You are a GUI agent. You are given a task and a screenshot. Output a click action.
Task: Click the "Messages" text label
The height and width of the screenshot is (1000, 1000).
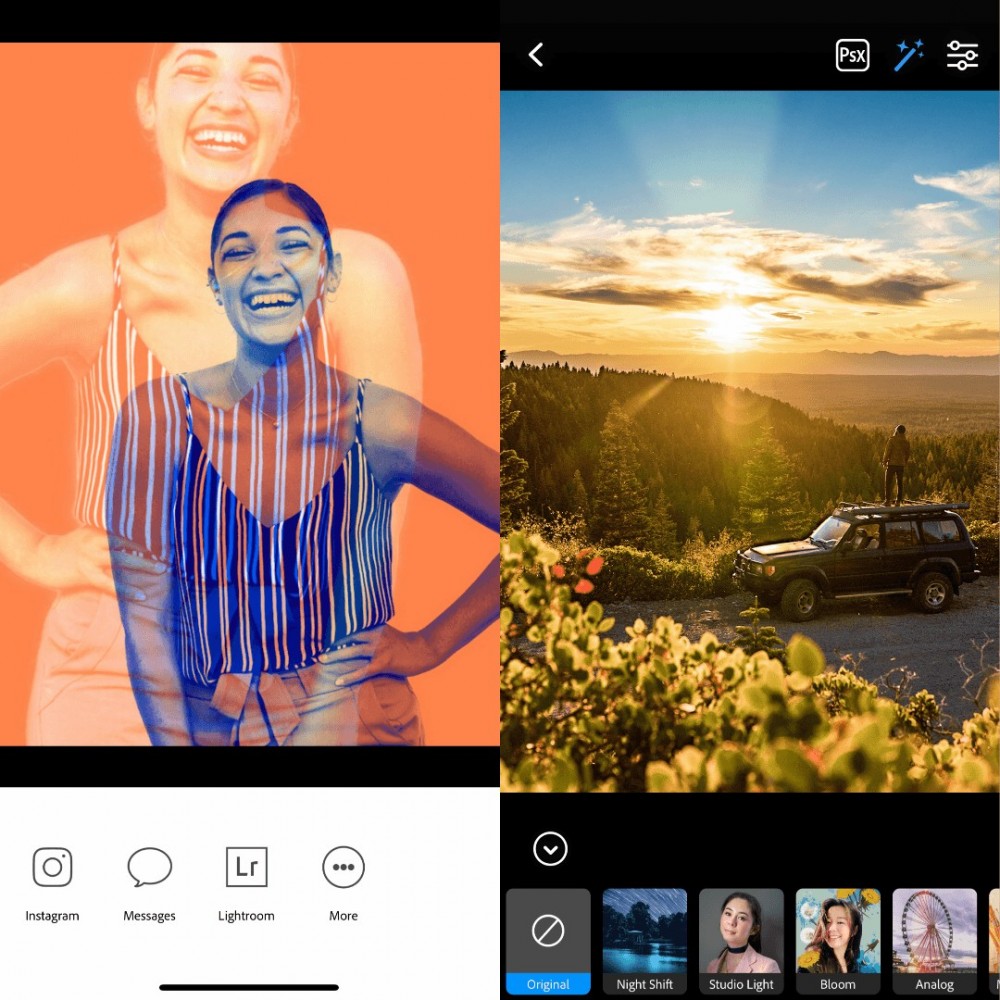coord(149,916)
